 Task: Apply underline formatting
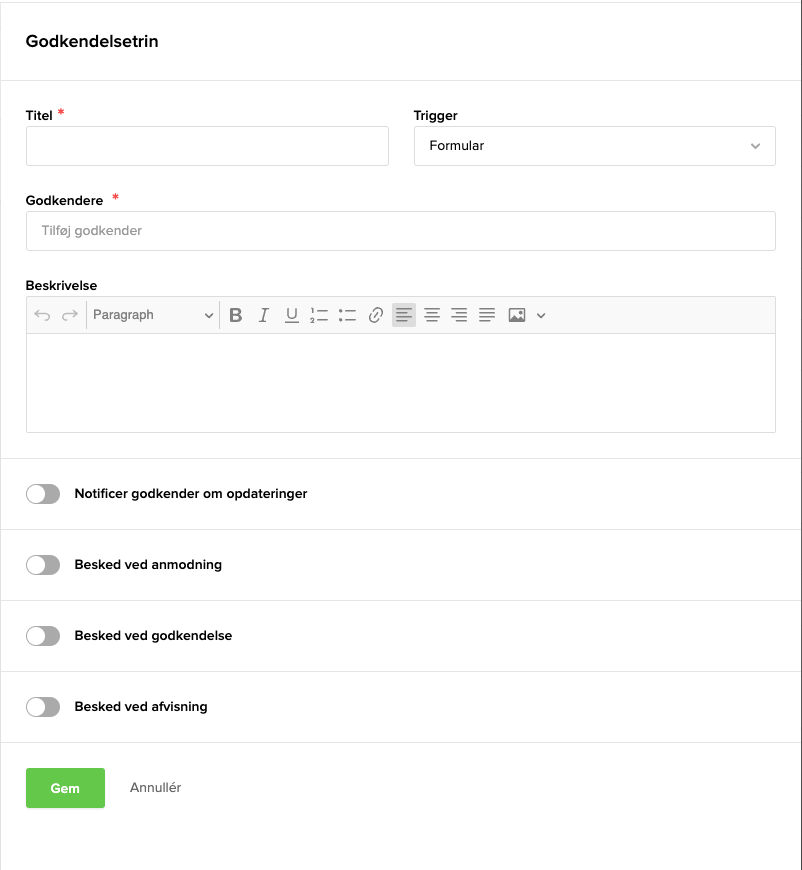pyautogui.click(x=292, y=315)
